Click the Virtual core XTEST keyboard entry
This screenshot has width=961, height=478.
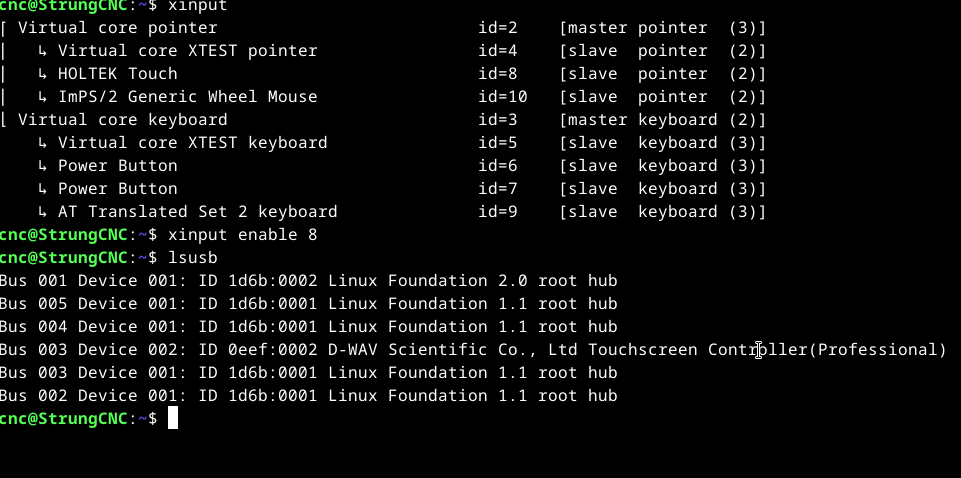point(192,143)
